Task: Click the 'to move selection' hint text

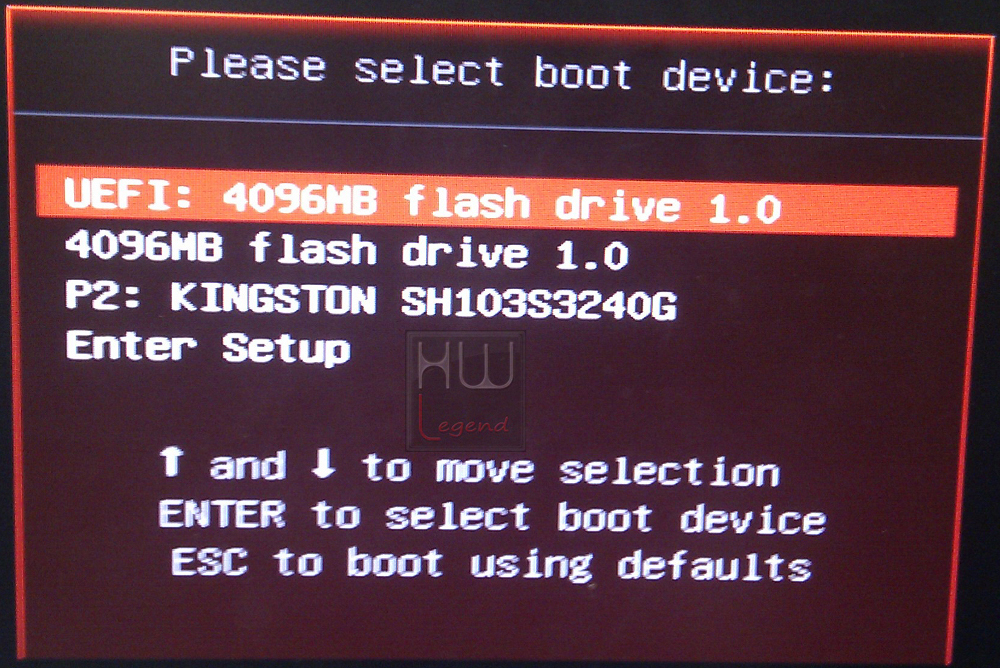Action: pyautogui.click(x=571, y=470)
